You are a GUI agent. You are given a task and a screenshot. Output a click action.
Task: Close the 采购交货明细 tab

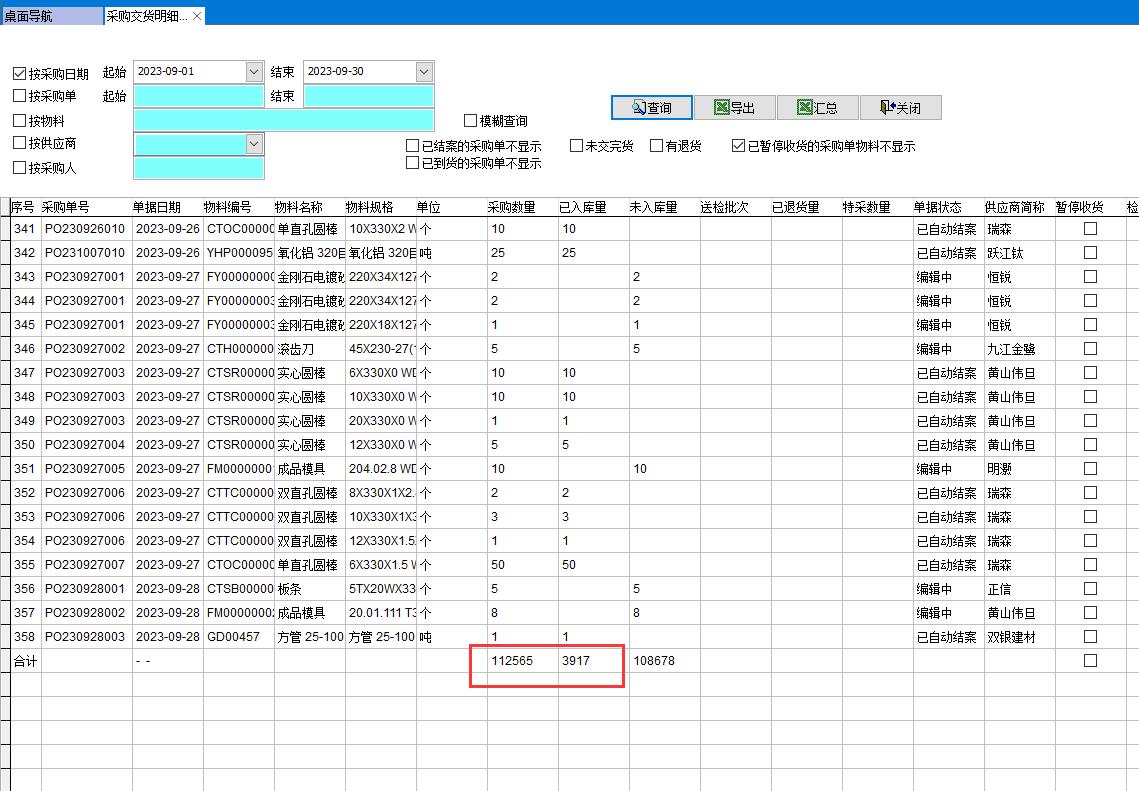point(197,16)
